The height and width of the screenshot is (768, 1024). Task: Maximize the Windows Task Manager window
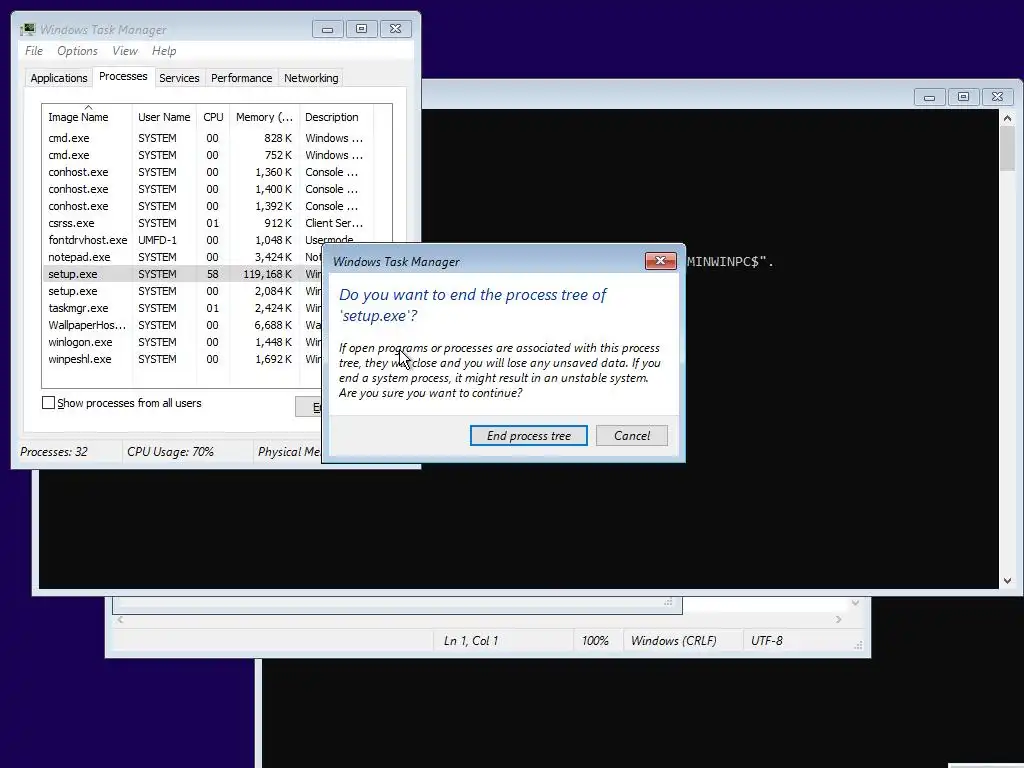point(361,29)
